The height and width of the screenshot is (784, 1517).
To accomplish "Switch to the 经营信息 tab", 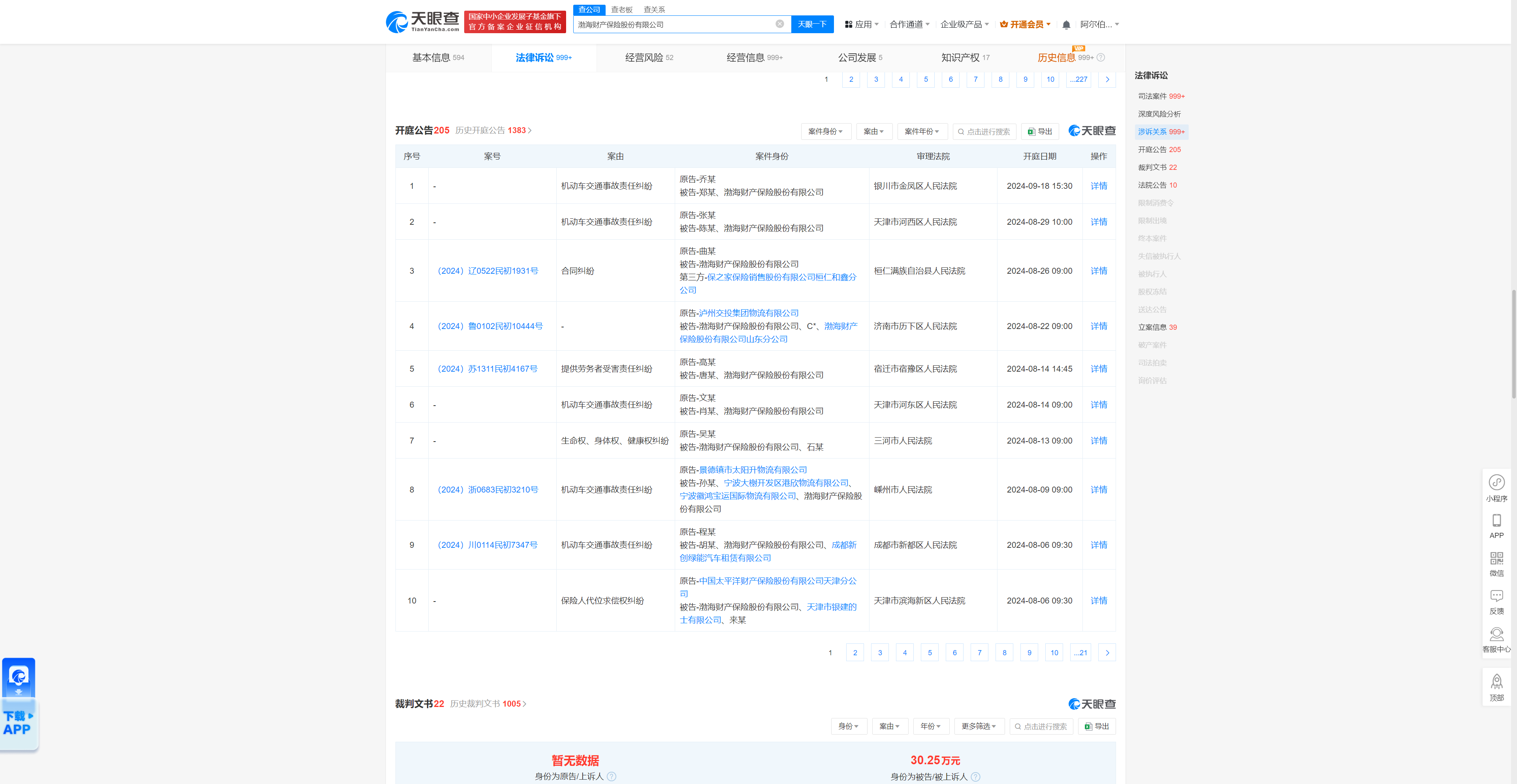I will coord(755,58).
